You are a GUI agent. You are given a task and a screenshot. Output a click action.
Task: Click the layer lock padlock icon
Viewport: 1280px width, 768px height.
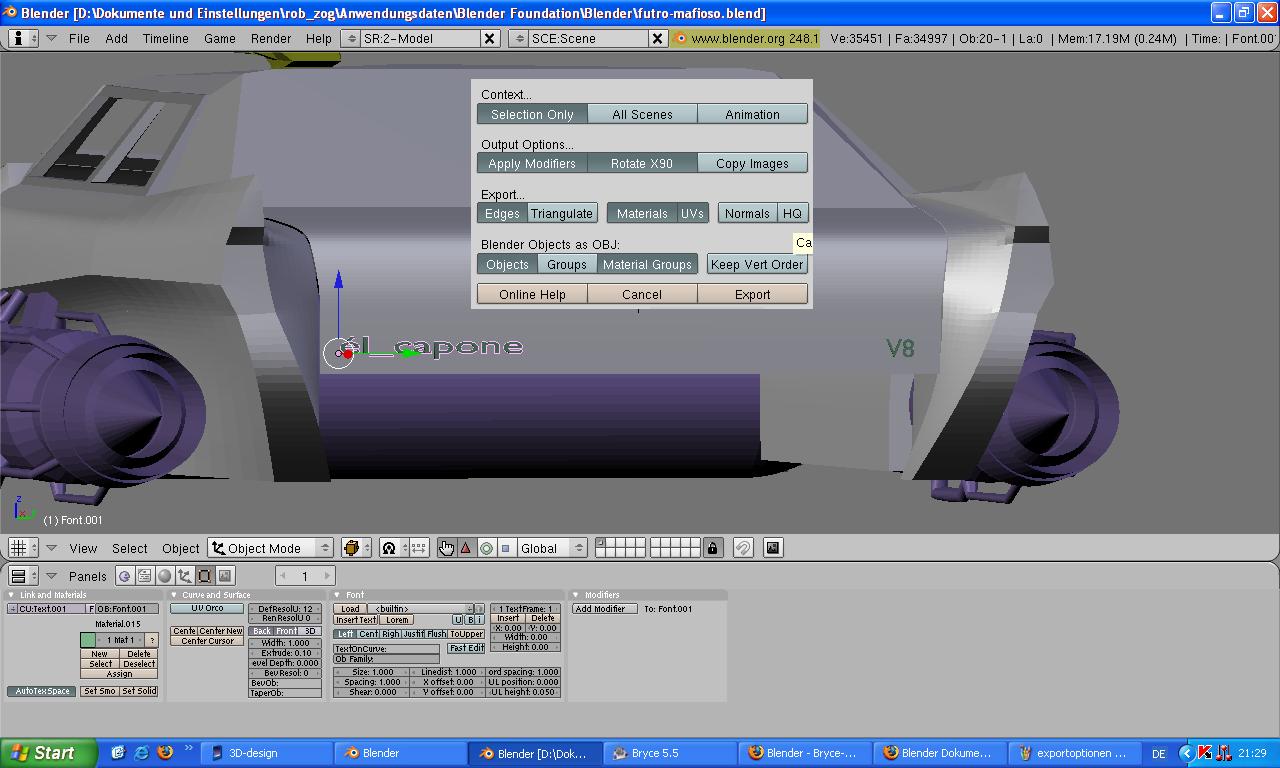coord(712,548)
